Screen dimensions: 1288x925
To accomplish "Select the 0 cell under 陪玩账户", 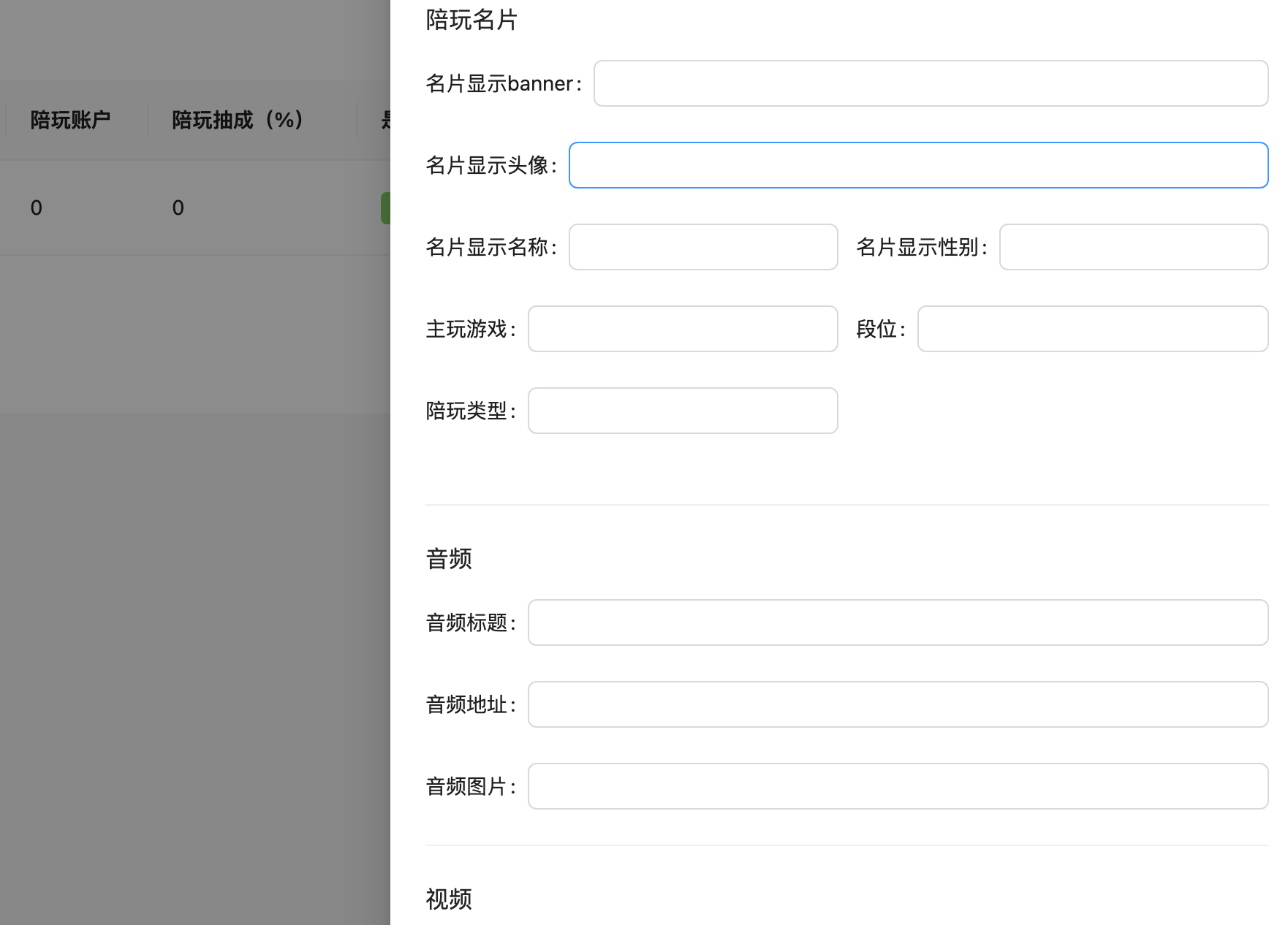I will coord(37,208).
